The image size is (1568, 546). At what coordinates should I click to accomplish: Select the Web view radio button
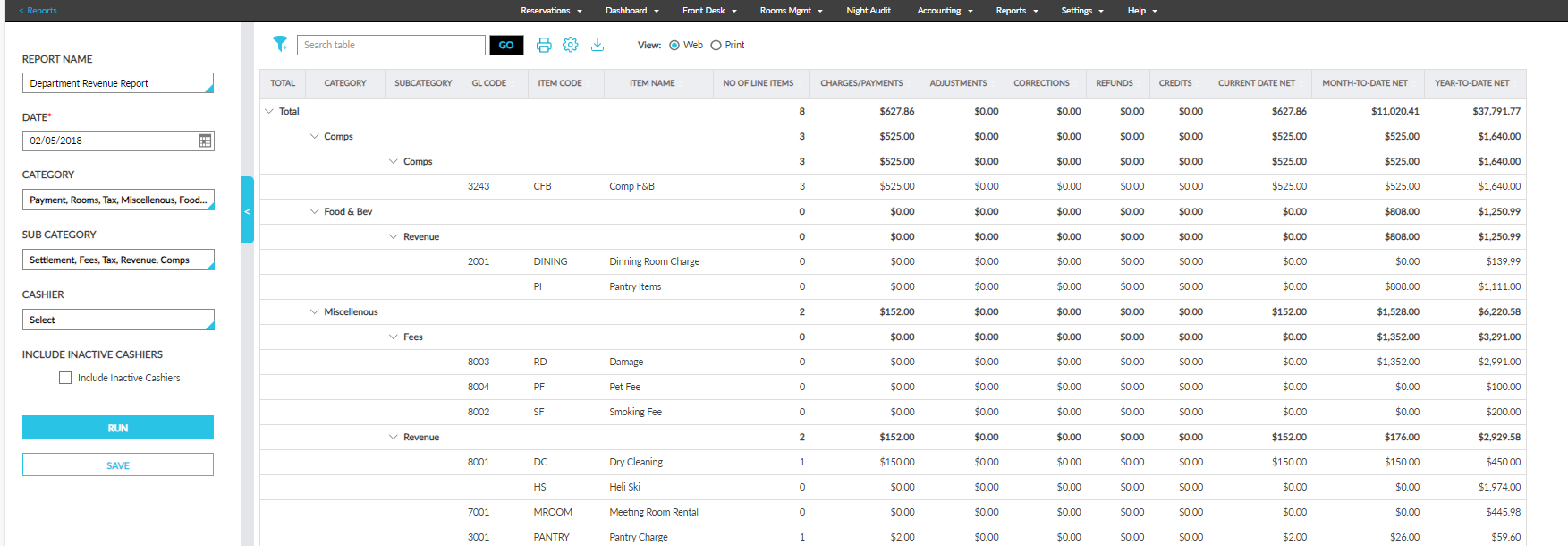click(674, 46)
